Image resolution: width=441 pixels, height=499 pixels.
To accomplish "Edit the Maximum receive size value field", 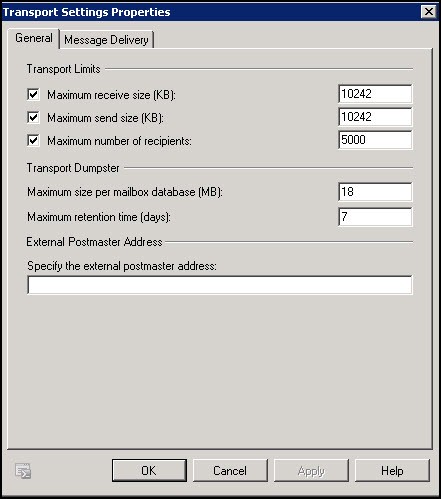I will click(375, 94).
